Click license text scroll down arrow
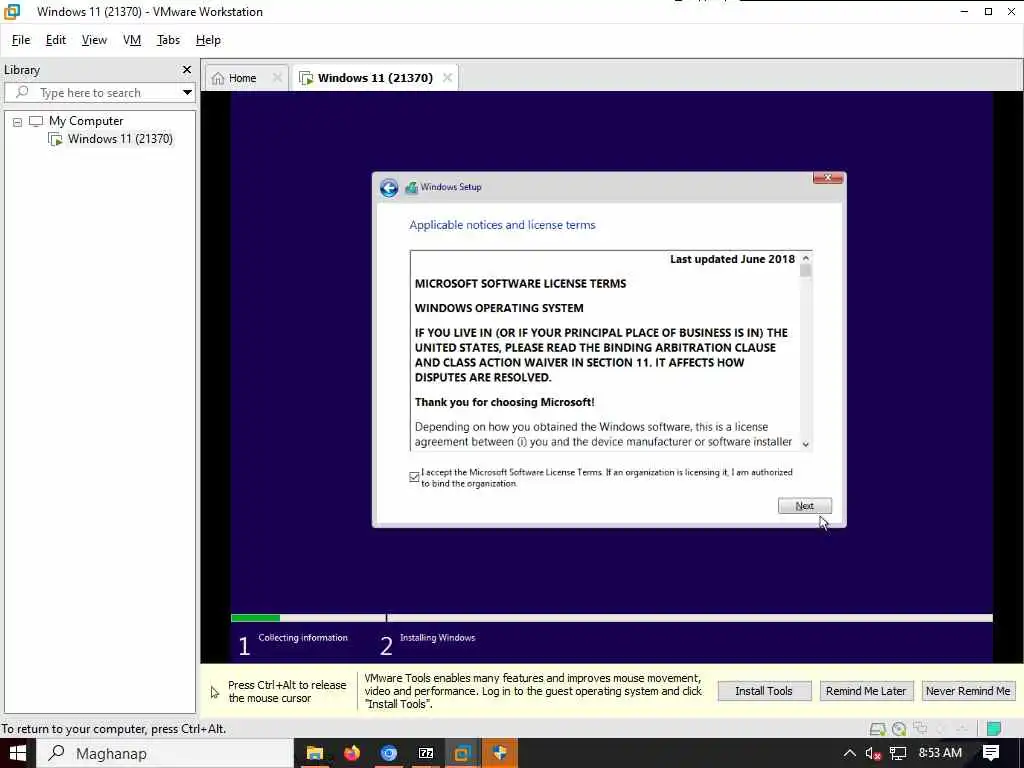This screenshot has height=768, width=1024. click(806, 444)
